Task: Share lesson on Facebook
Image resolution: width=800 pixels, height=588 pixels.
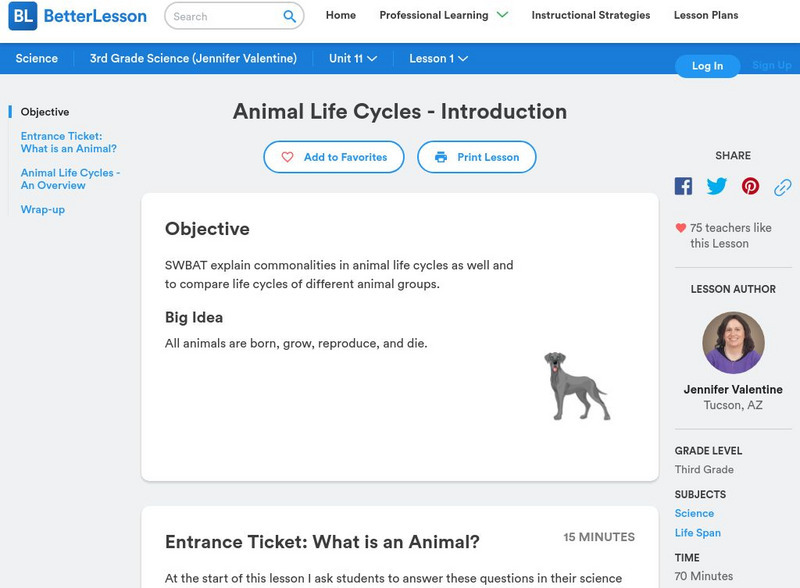Action: [x=683, y=186]
